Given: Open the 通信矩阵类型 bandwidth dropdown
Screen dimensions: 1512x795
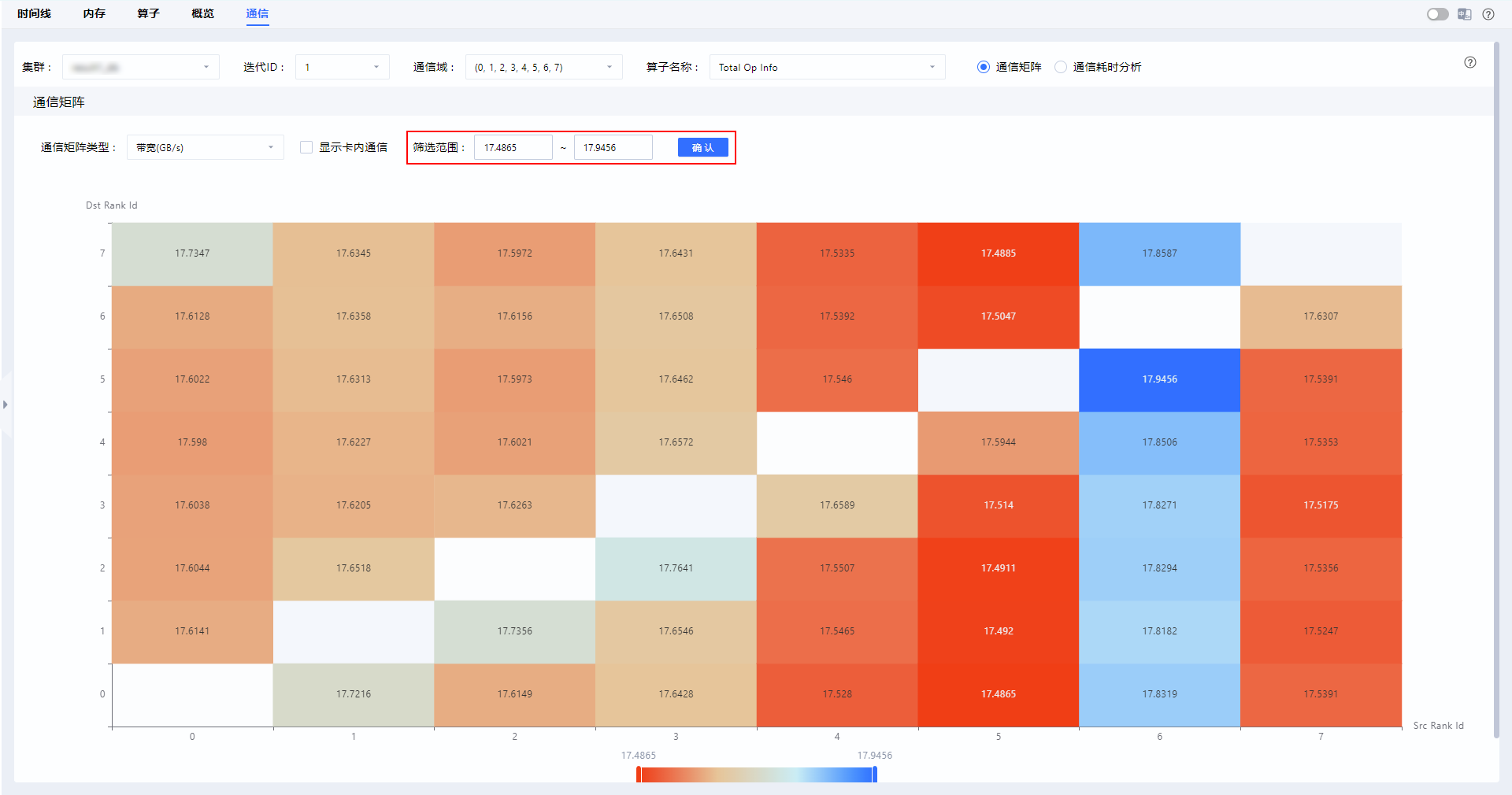Looking at the screenshot, I should [x=205, y=147].
